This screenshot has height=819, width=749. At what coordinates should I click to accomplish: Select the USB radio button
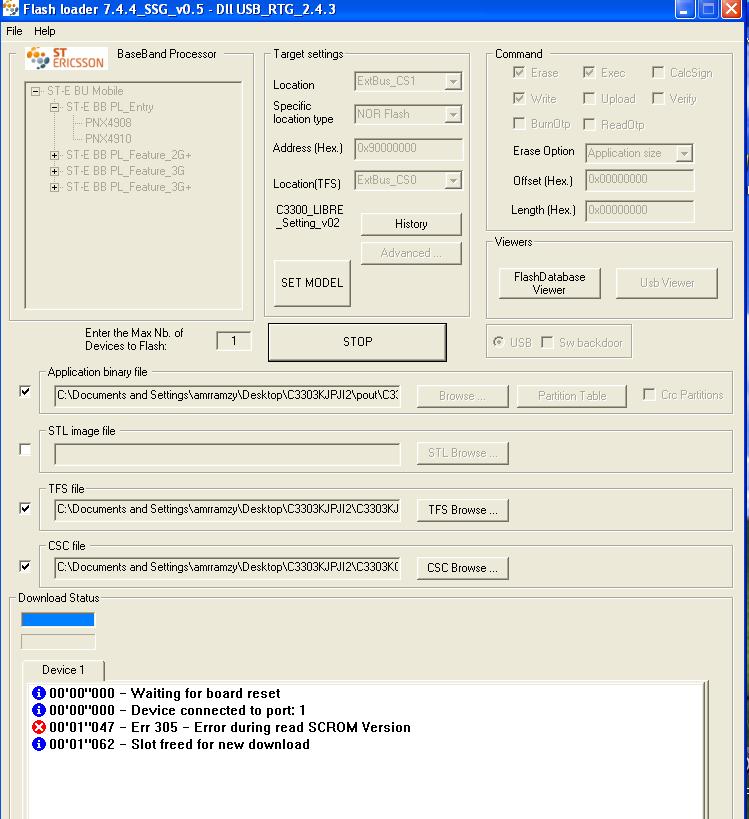coord(498,342)
